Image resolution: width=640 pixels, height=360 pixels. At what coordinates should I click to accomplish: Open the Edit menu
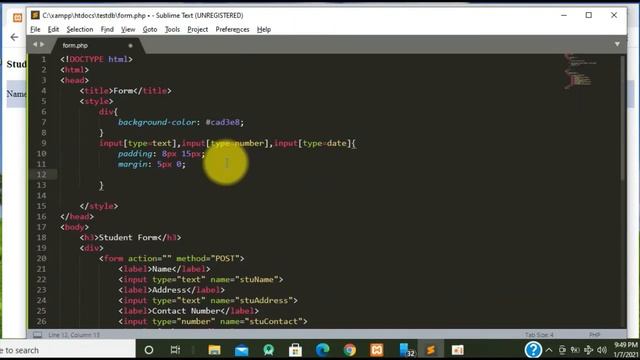(53, 29)
